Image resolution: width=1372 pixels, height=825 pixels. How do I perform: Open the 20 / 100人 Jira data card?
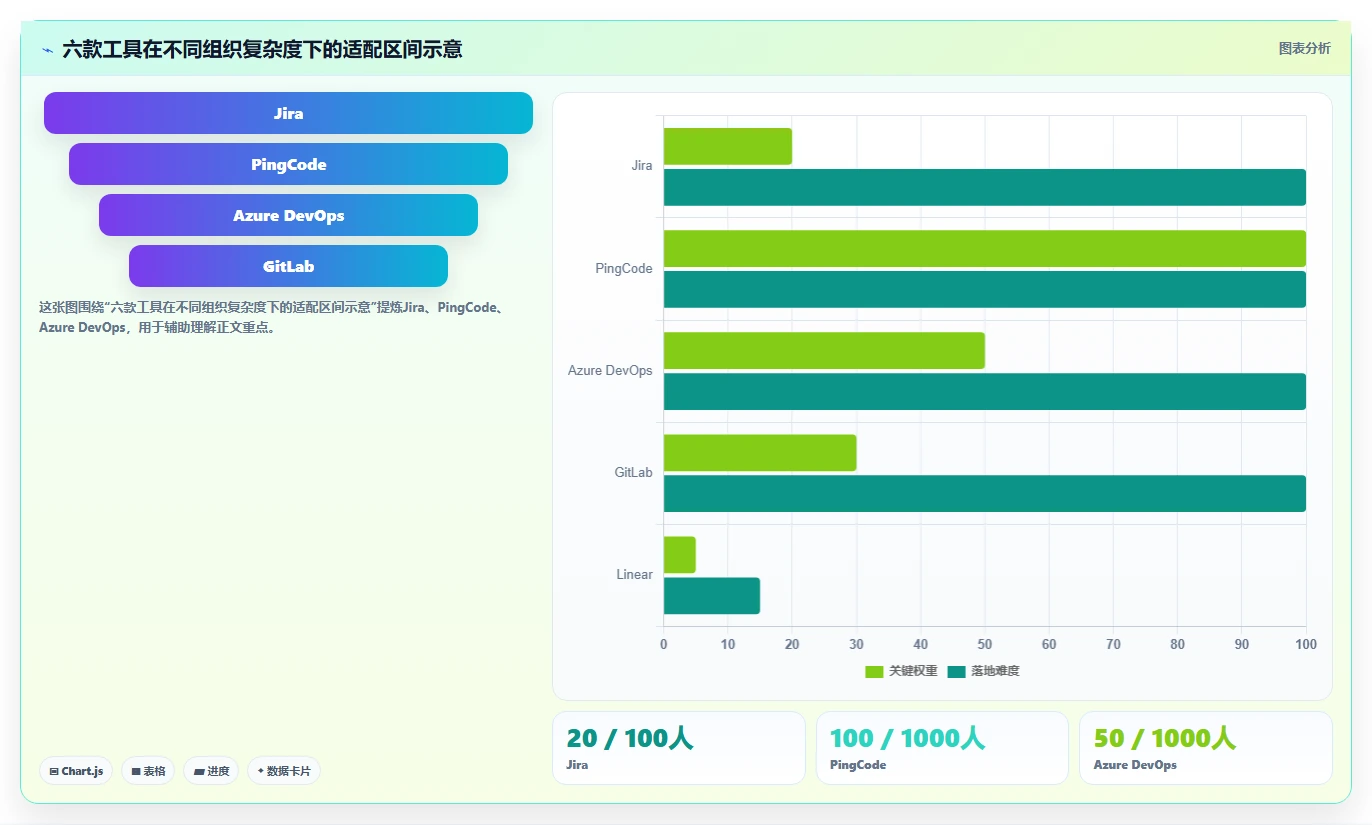[x=678, y=748]
